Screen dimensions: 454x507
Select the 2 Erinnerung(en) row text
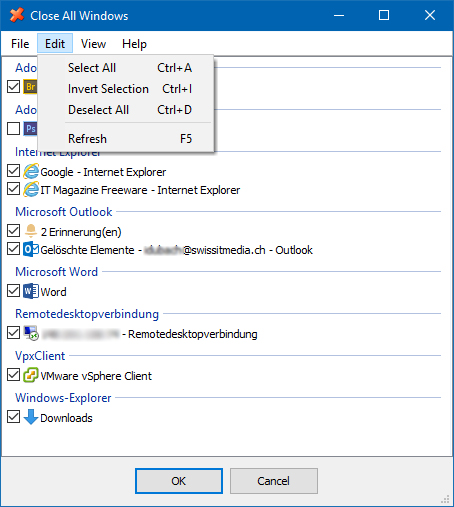[x=81, y=232]
